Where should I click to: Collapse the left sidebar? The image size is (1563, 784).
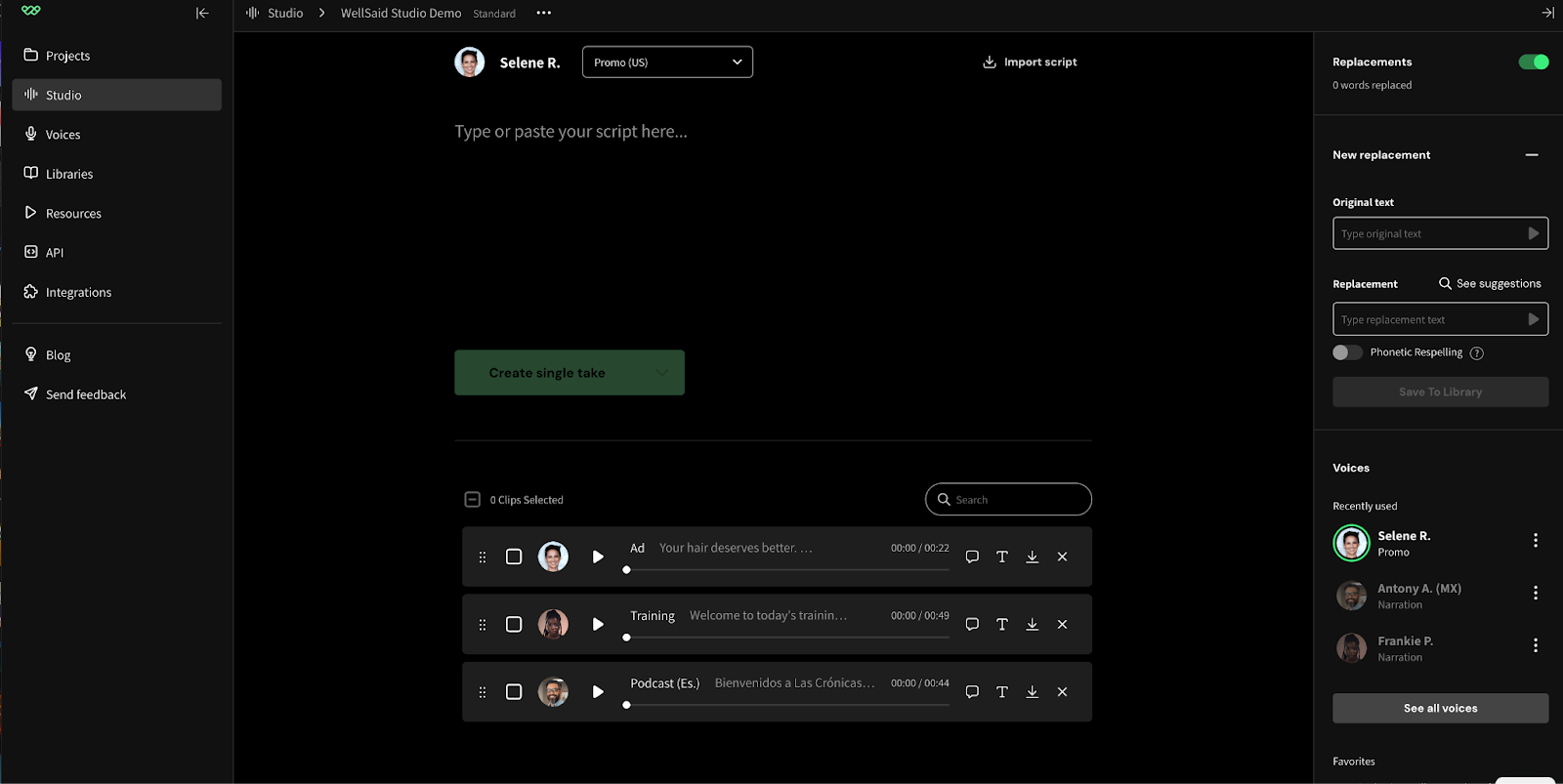tap(202, 13)
